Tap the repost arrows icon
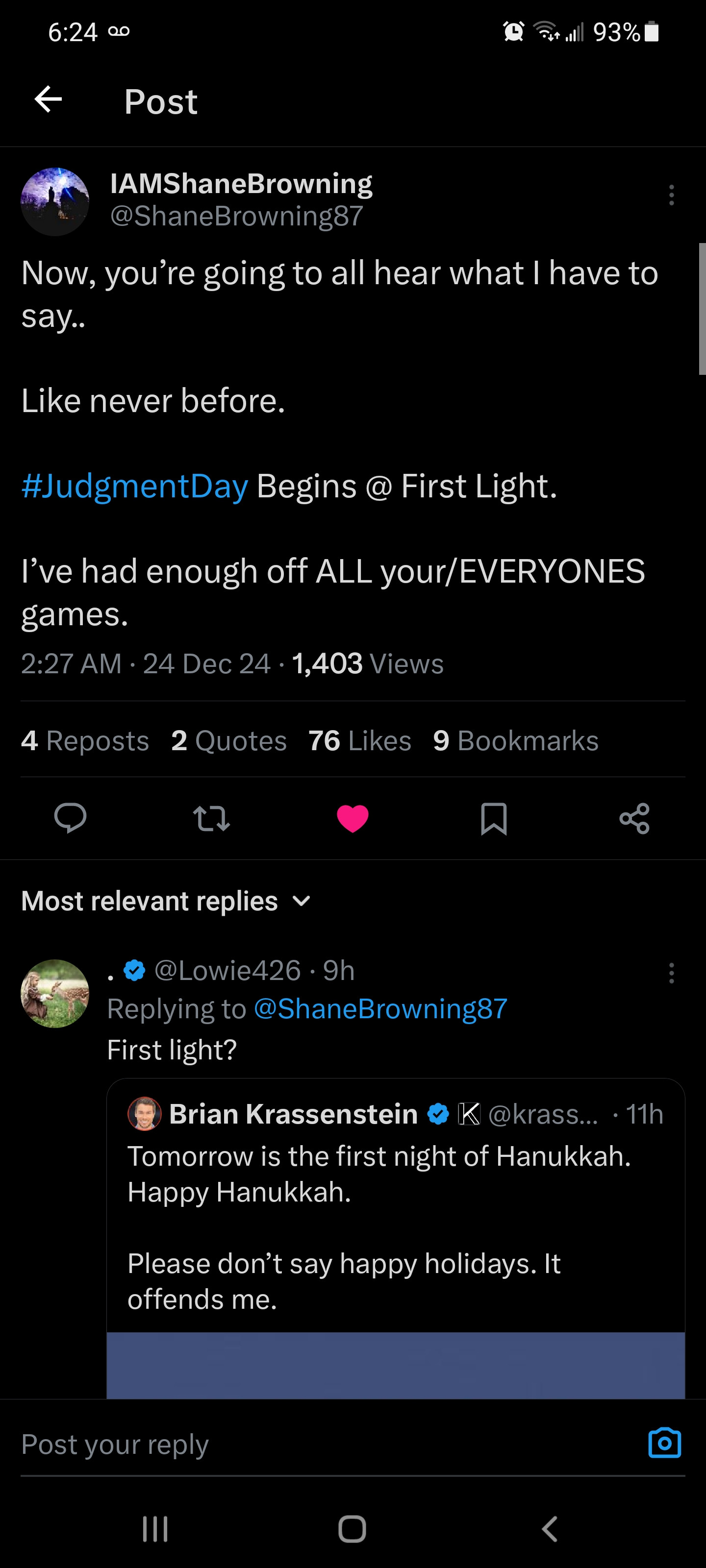This screenshot has height=1568, width=706. 211,818
